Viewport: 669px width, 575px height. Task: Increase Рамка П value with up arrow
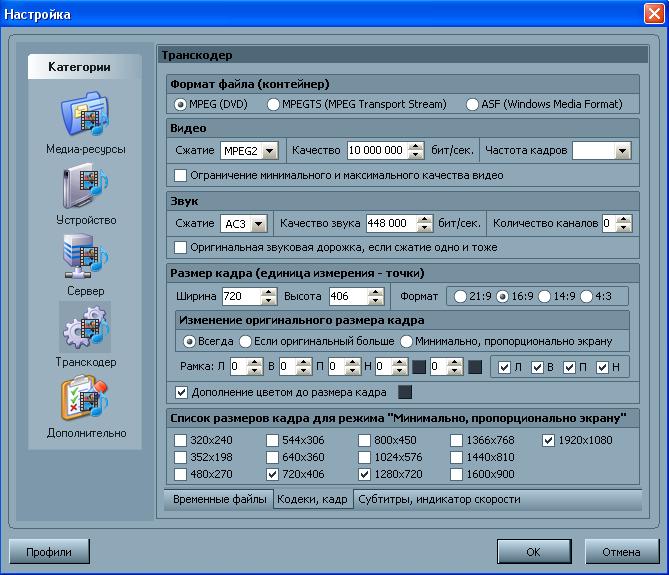352,363
